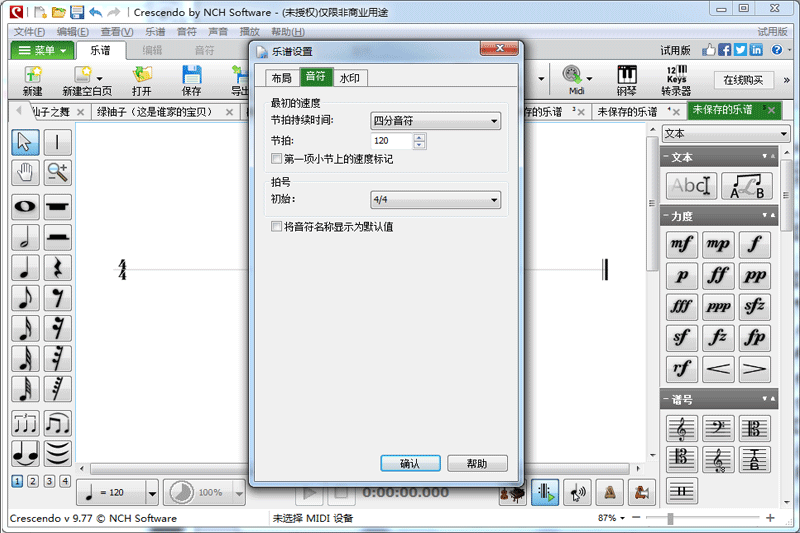Screen dimensions: 800x533
Task: Switch to voice 3 toggle
Action: pos(49,481)
